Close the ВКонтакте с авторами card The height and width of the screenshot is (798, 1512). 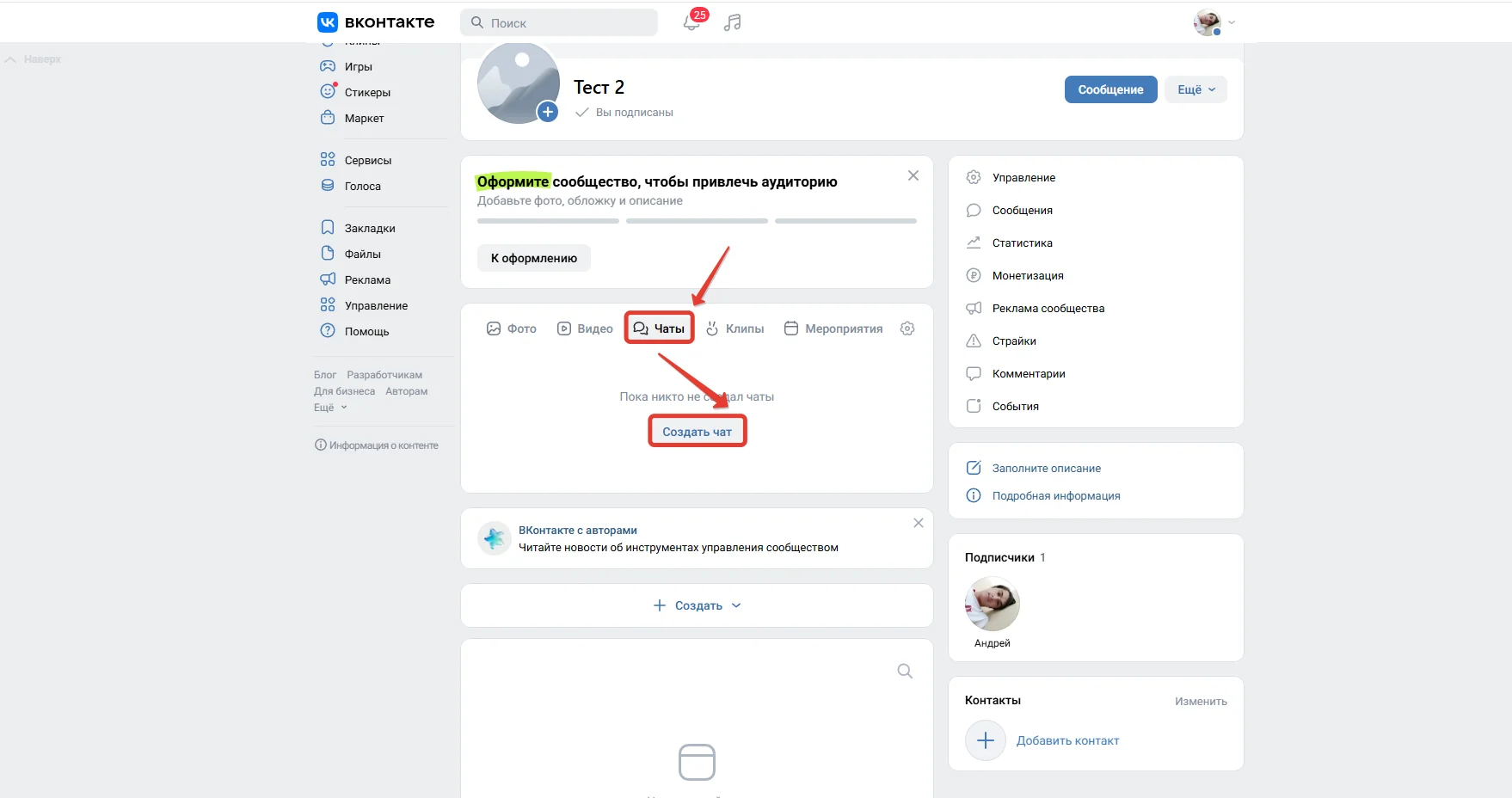(919, 523)
